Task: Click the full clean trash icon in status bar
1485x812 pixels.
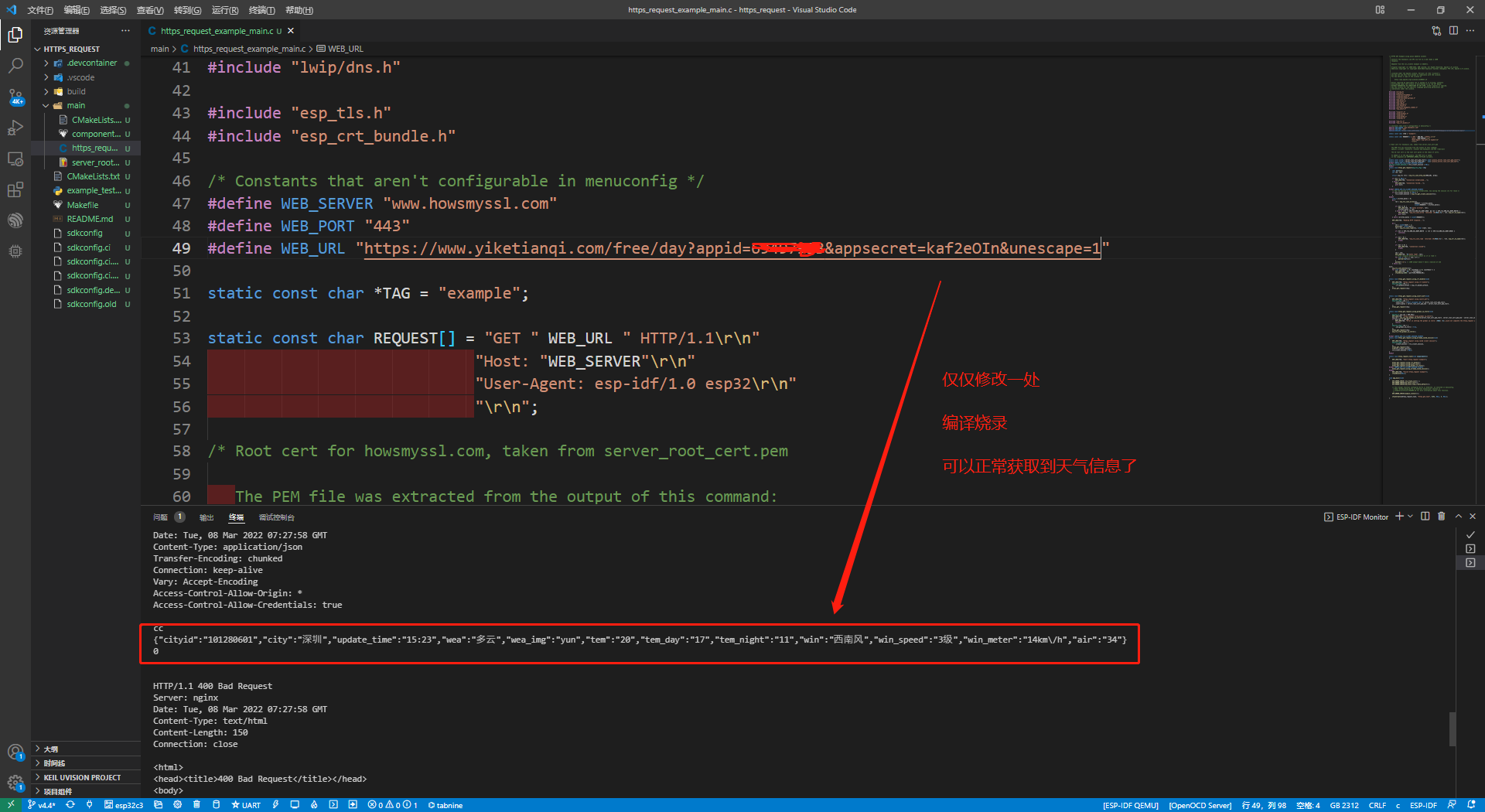Action: point(196,804)
